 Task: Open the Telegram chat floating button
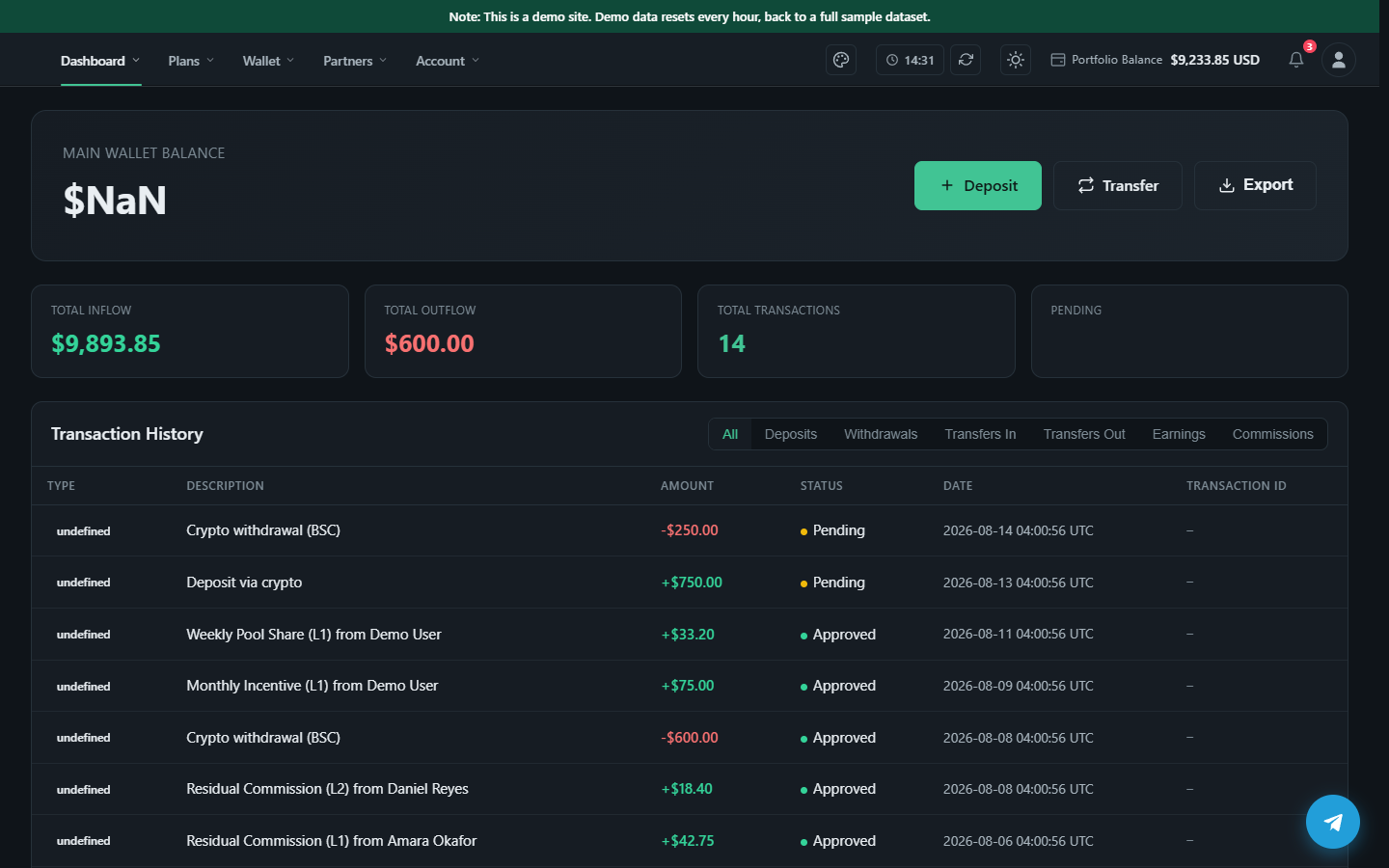point(1333,822)
